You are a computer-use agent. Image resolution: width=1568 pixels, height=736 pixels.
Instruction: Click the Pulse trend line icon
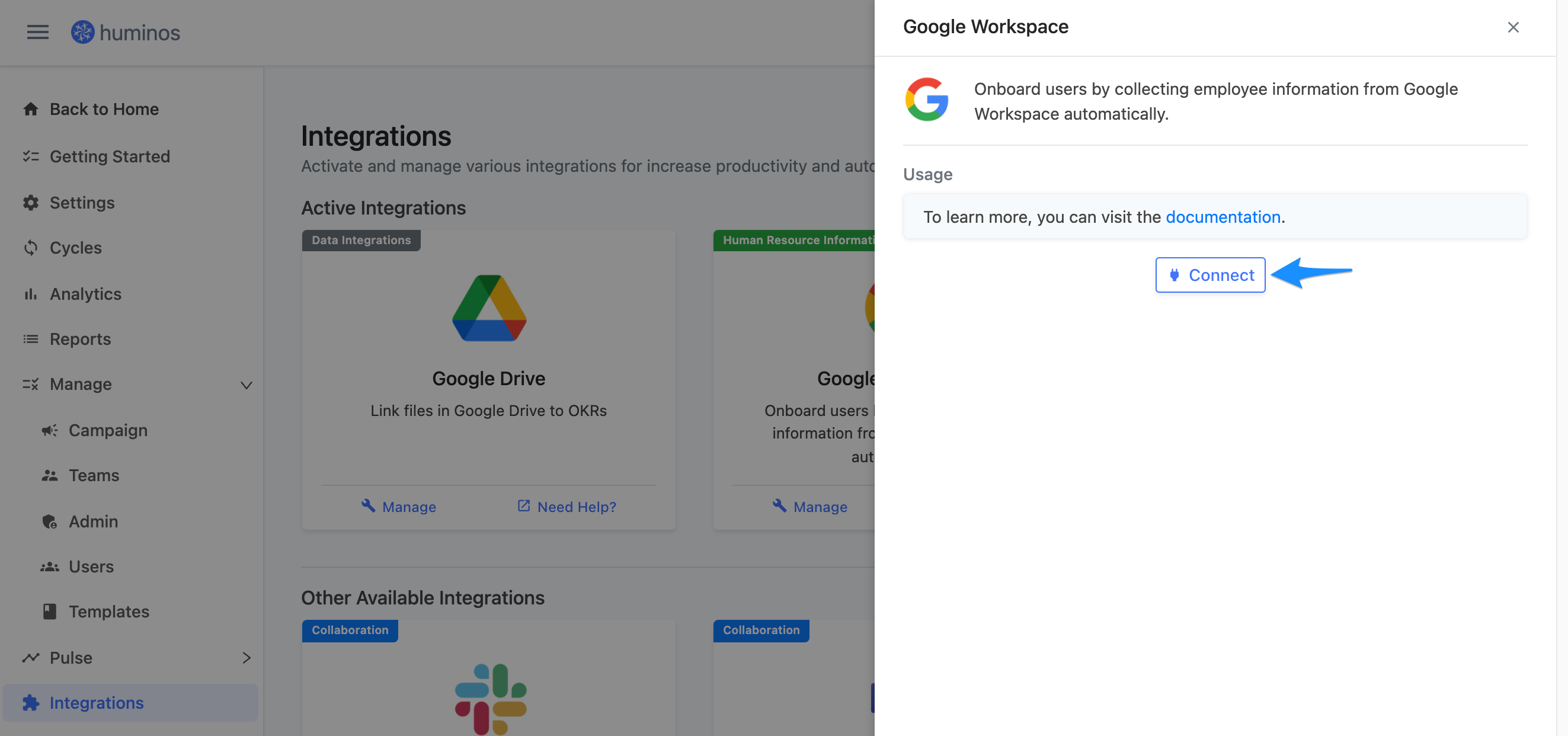(x=30, y=657)
